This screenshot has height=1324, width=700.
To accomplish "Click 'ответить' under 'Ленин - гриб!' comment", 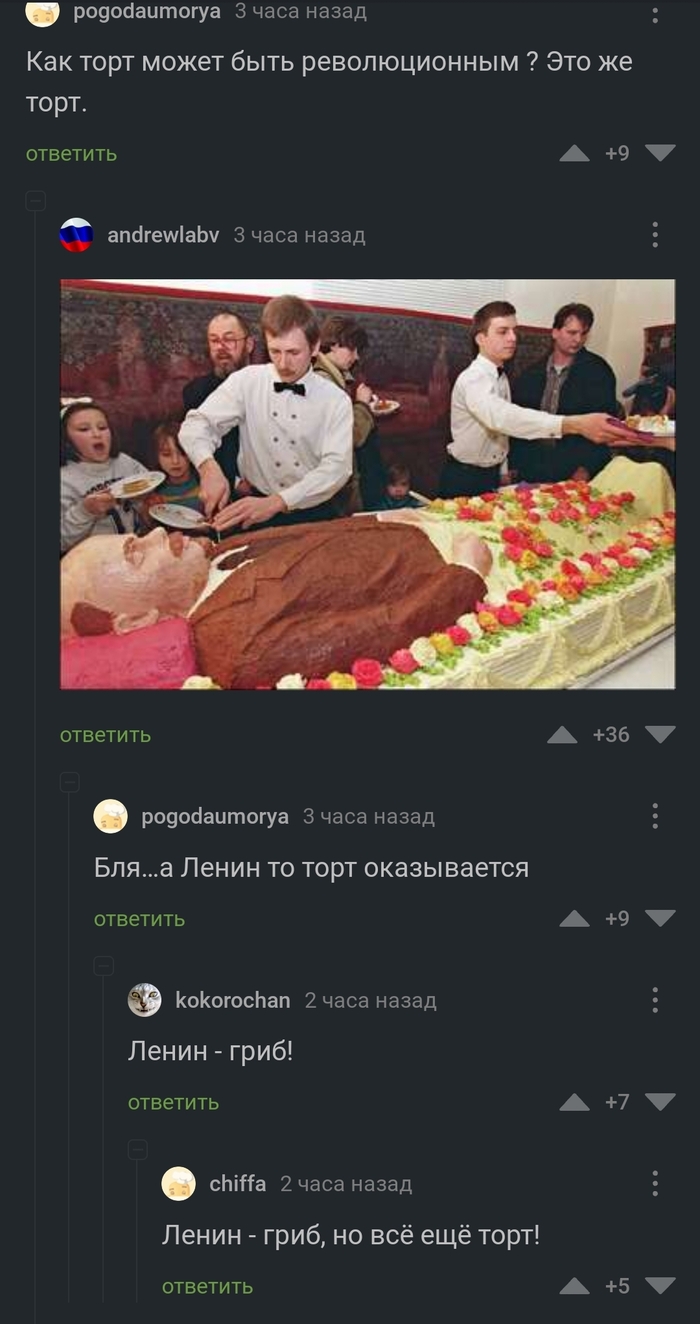I will click(x=173, y=1102).
